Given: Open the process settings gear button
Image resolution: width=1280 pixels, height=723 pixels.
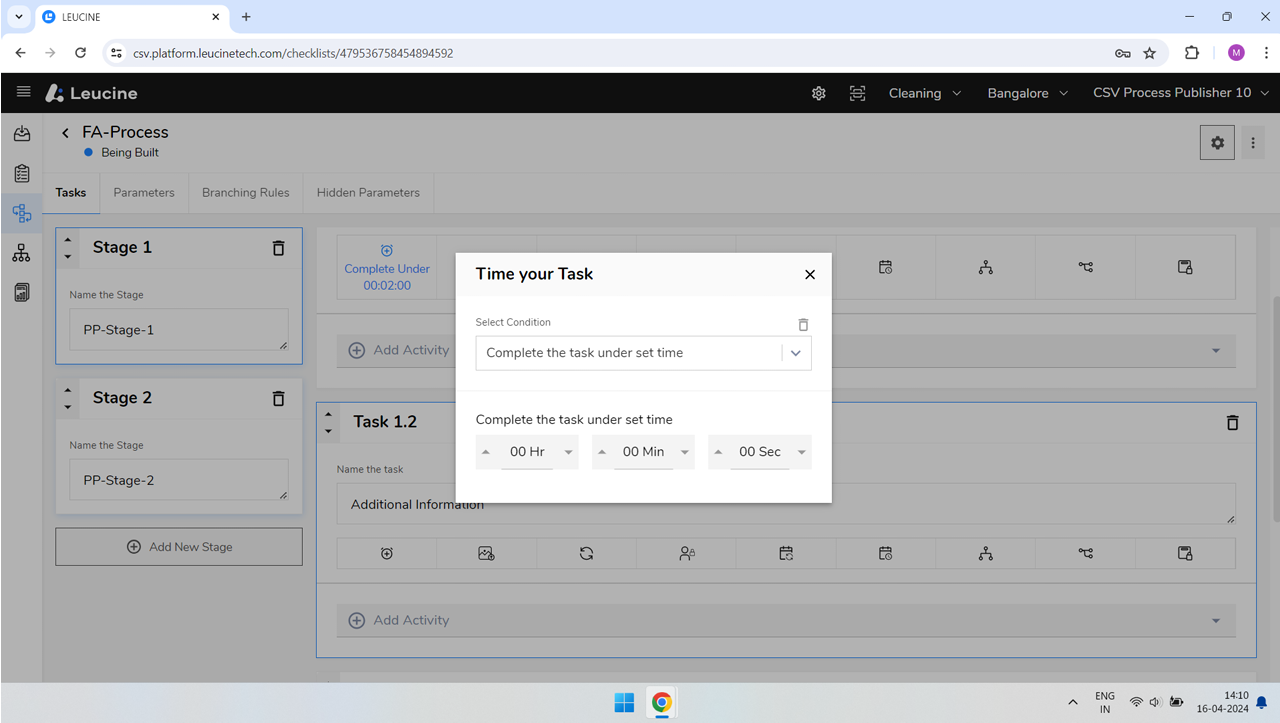Looking at the screenshot, I should (1217, 143).
